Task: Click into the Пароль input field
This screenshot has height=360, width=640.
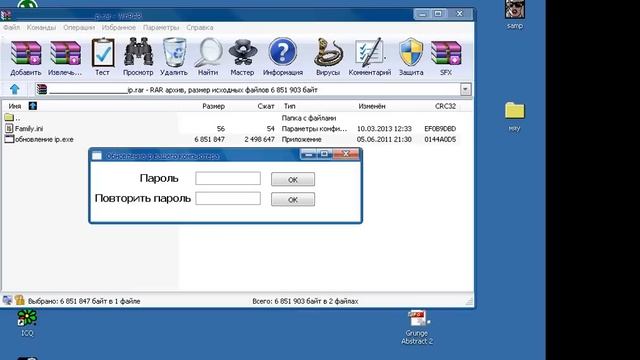Action: point(228,178)
